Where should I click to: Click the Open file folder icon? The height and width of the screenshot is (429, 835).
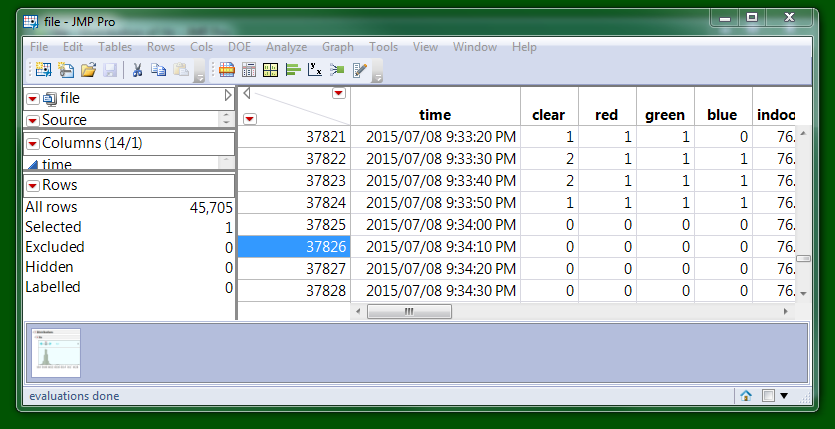pos(88,70)
